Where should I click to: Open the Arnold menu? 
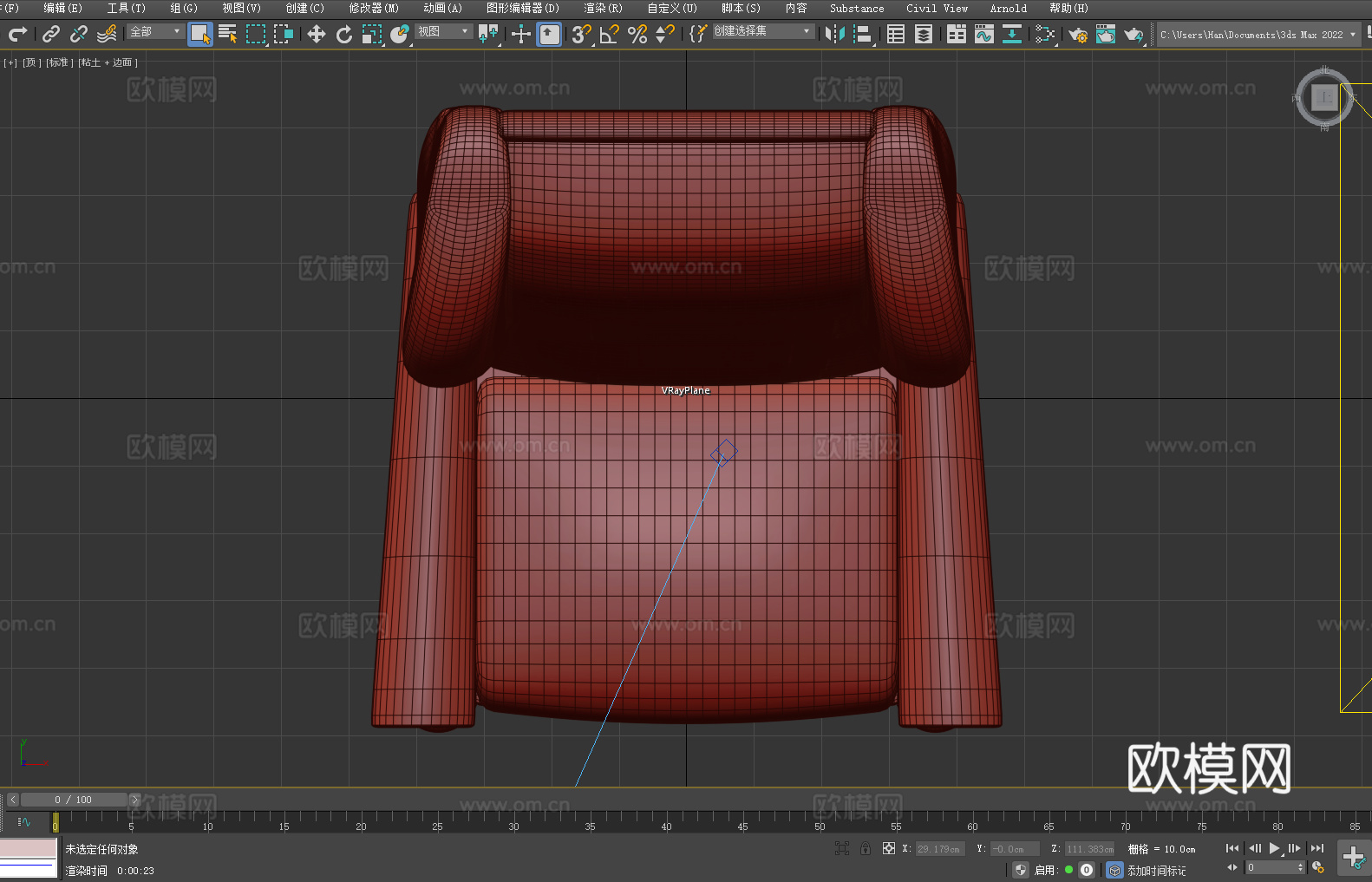(1009, 8)
